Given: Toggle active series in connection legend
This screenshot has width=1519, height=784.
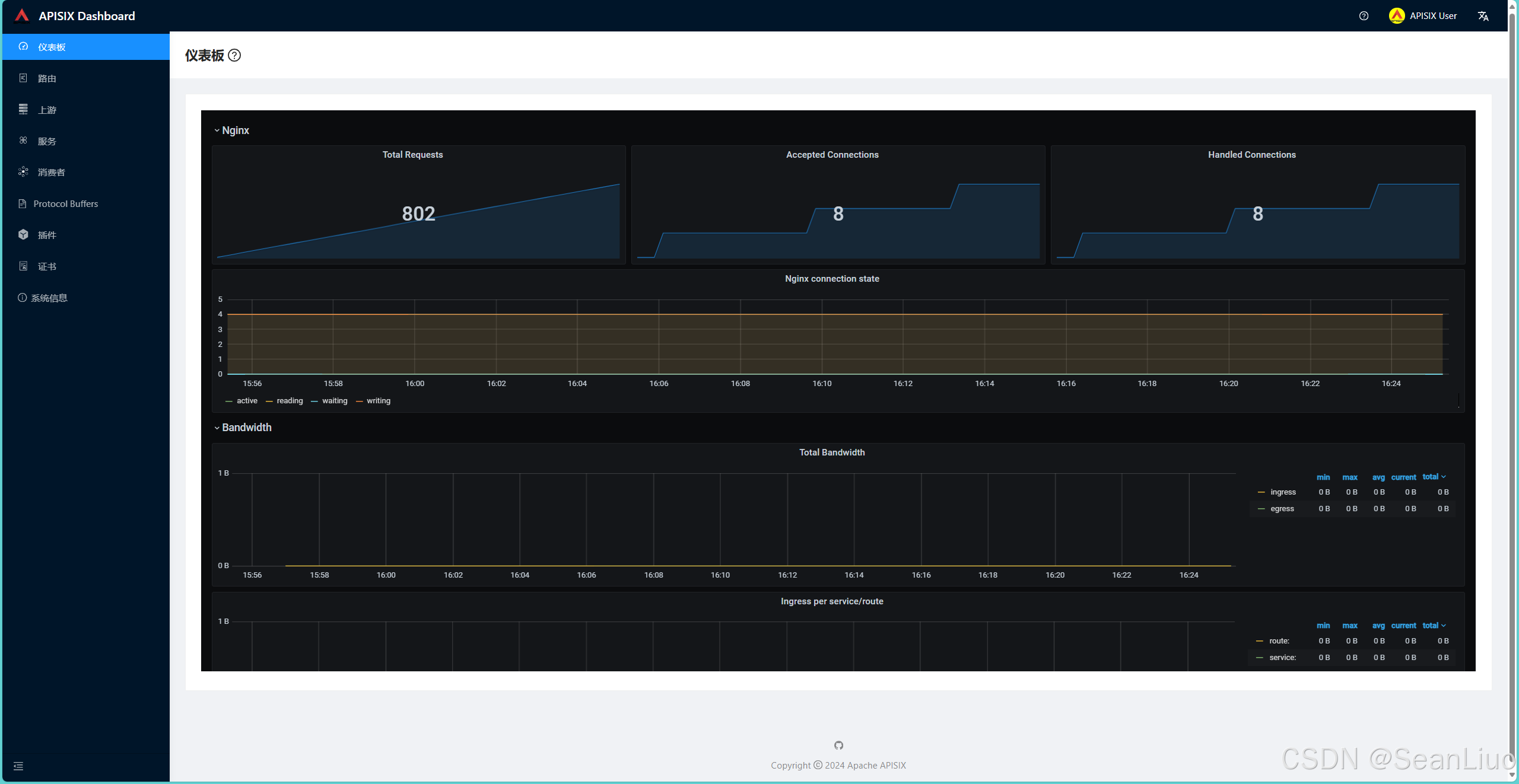Looking at the screenshot, I should coord(246,401).
